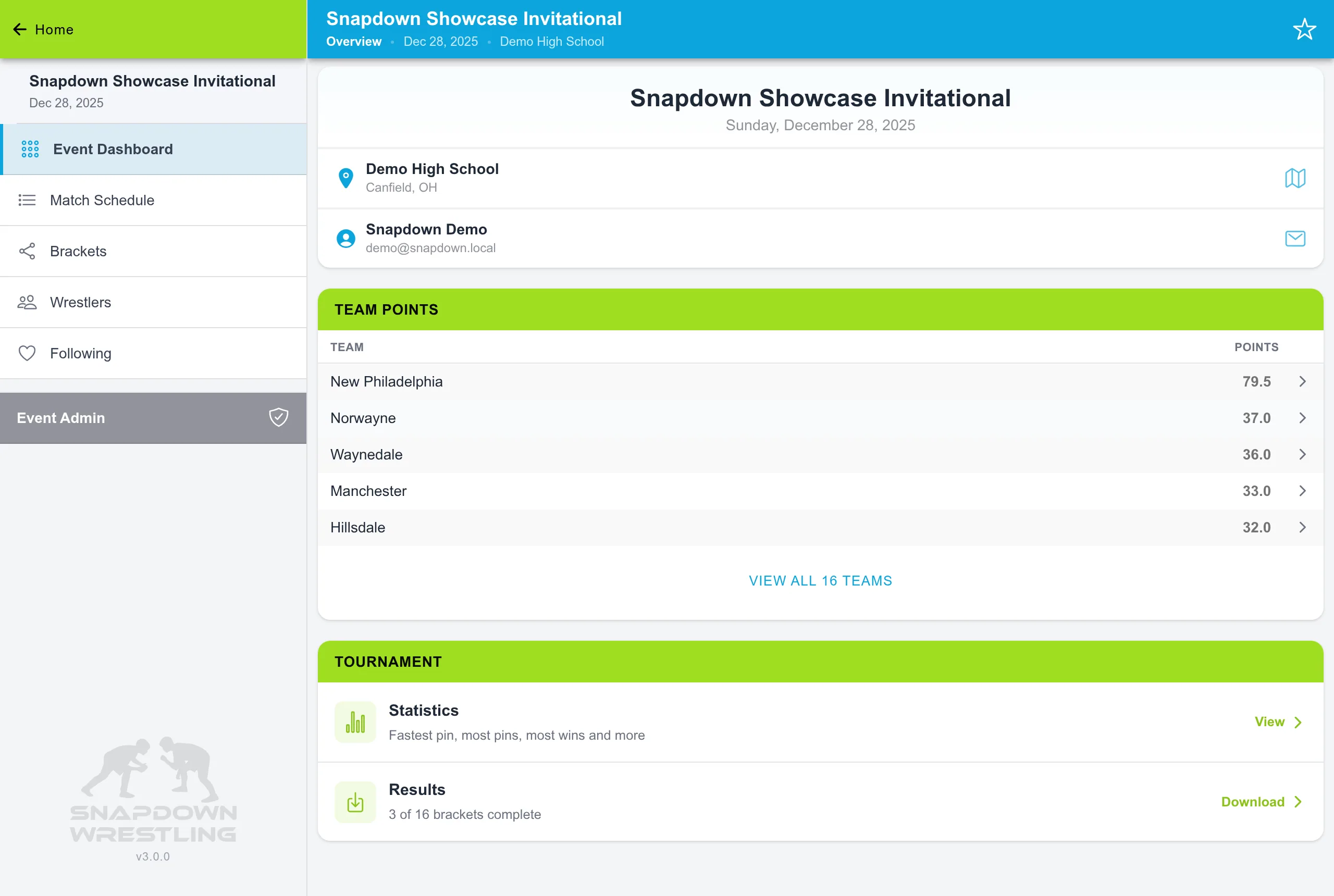Favorite this event with the star icon
Screen dimensions: 1334x896
pyautogui.click(x=1304, y=29)
